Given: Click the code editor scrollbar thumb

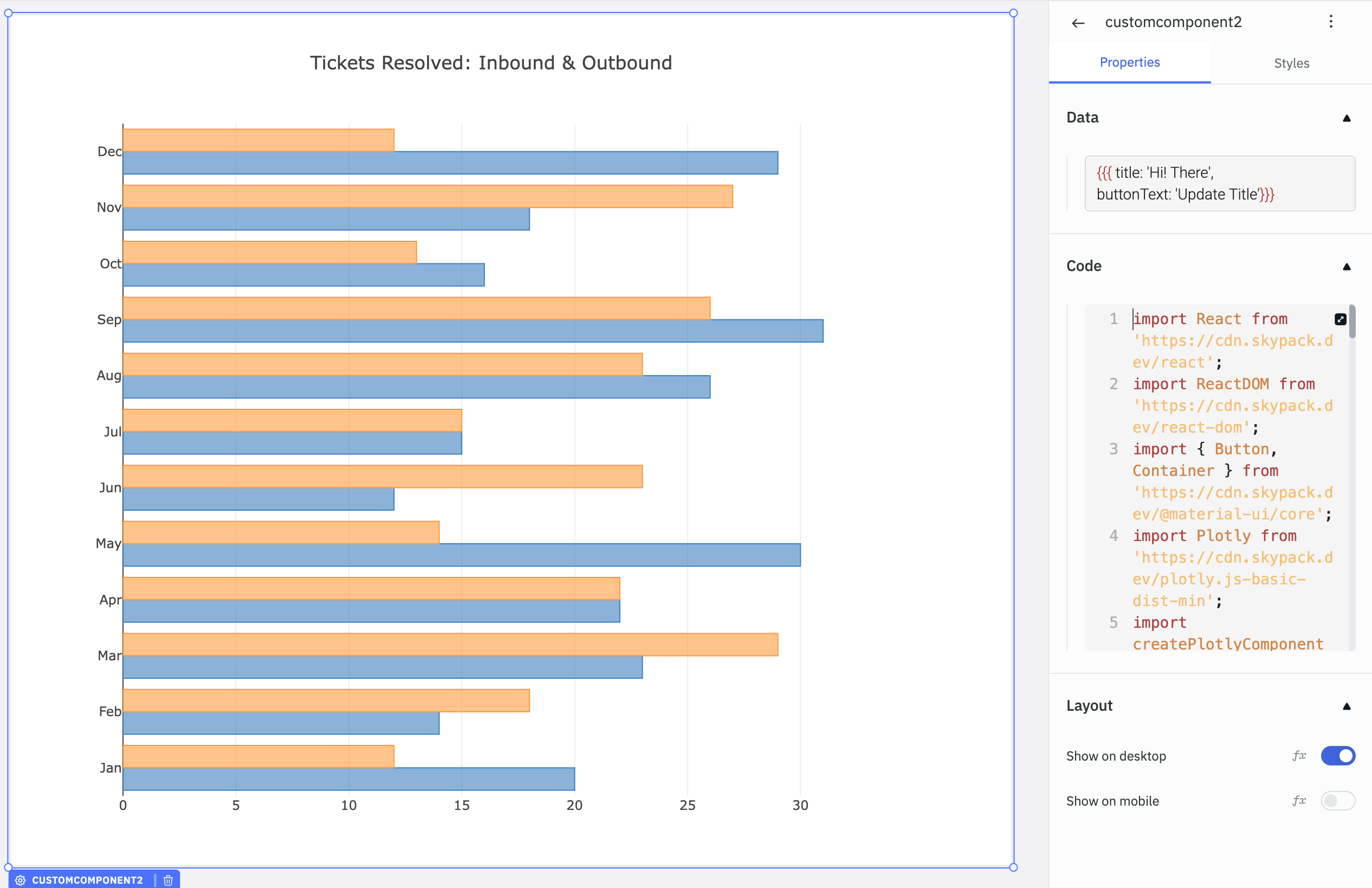Looking at the screenshot, I should [x=1352, y=322].
